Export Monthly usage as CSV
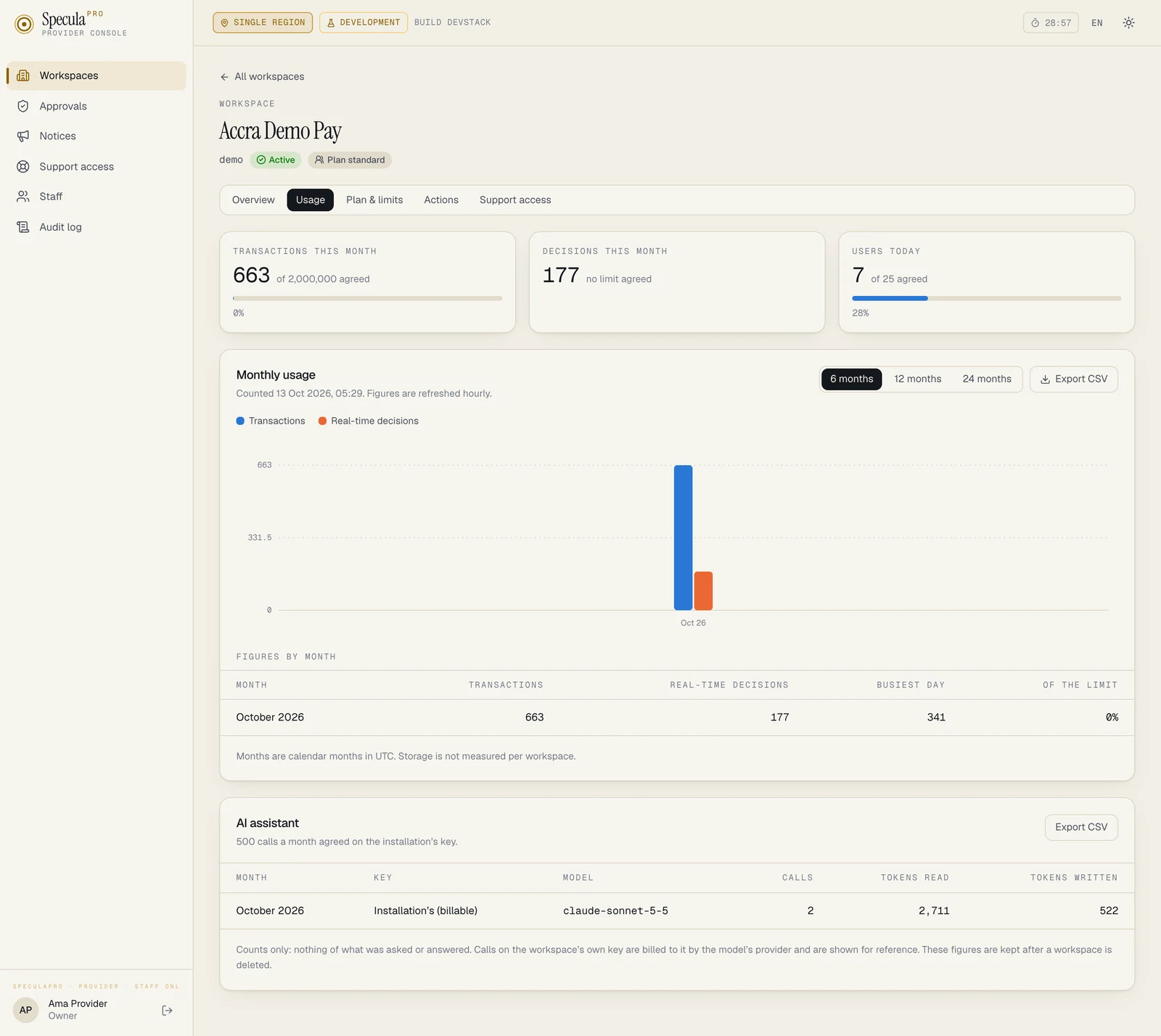 point(1073,379)
